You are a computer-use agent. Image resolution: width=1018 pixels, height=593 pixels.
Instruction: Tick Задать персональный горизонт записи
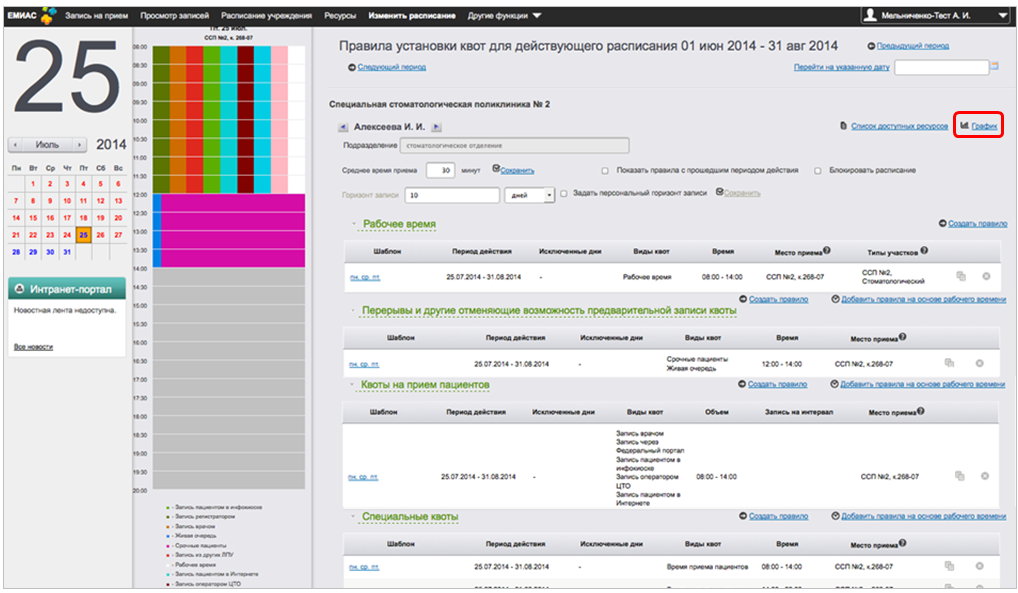[x=564, y=194]
